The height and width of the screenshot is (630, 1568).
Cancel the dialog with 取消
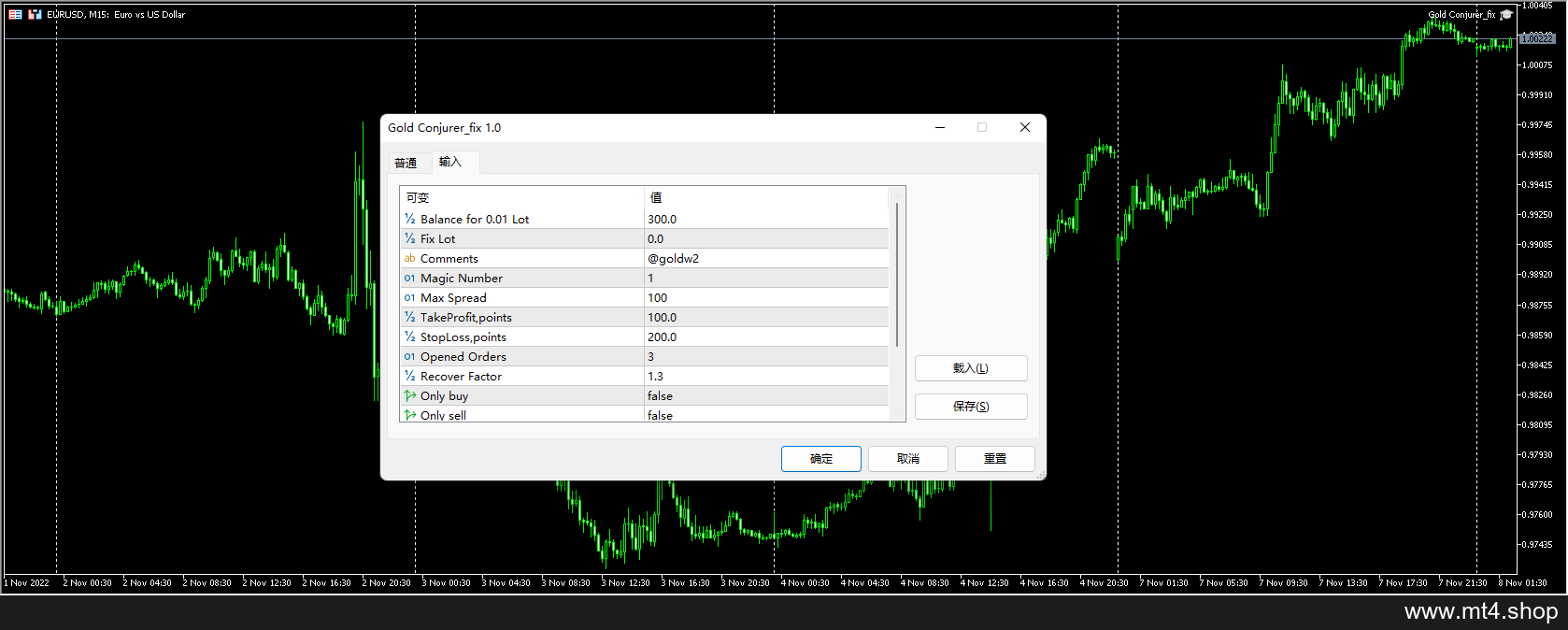(x=908, y=459)
